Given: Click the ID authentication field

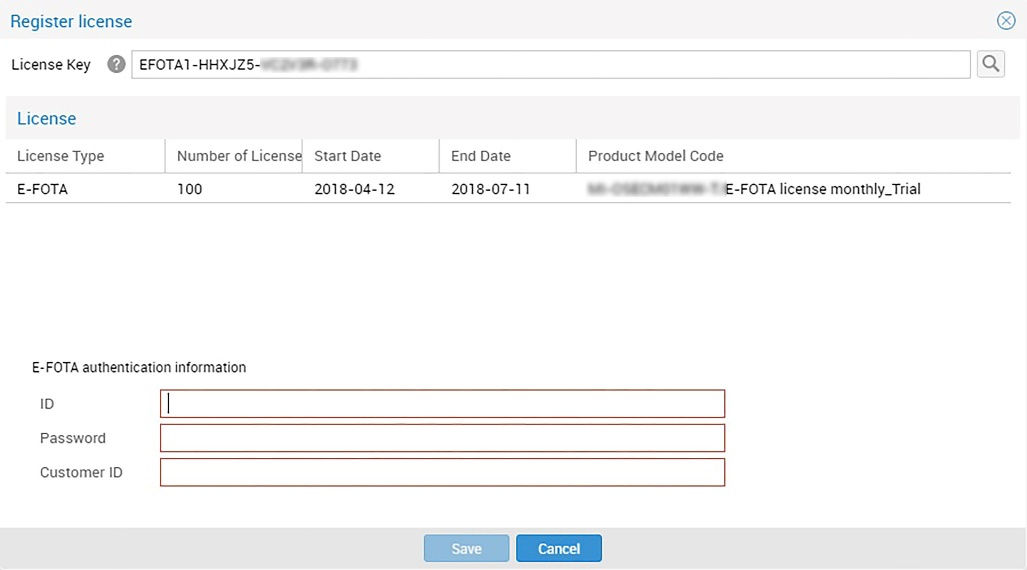Looking at the screenshot, I should (x=442, y=404).
